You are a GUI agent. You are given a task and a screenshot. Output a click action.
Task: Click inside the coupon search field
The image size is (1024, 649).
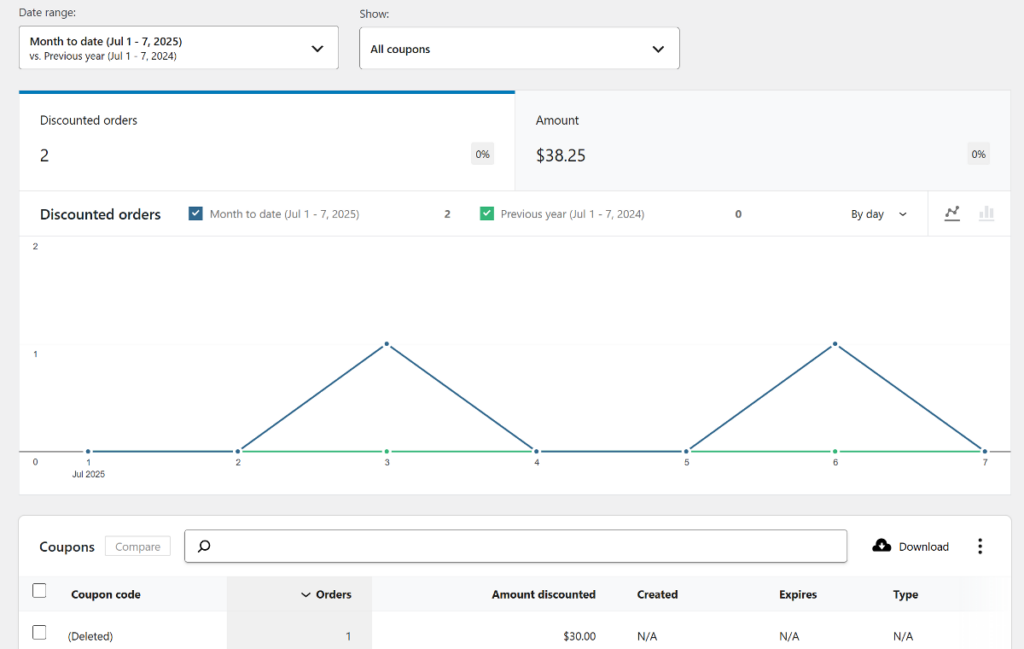pyautogui.click(x=500, y=546)
